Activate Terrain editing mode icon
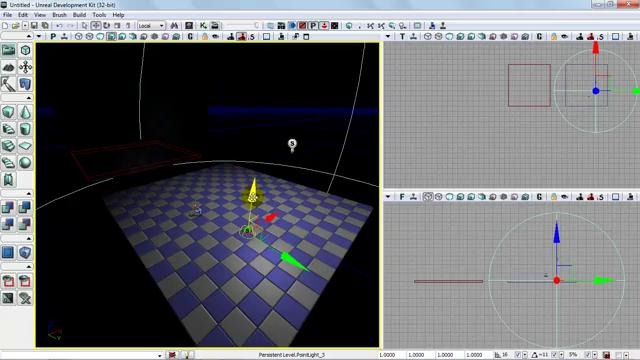 tap(8, 67)
